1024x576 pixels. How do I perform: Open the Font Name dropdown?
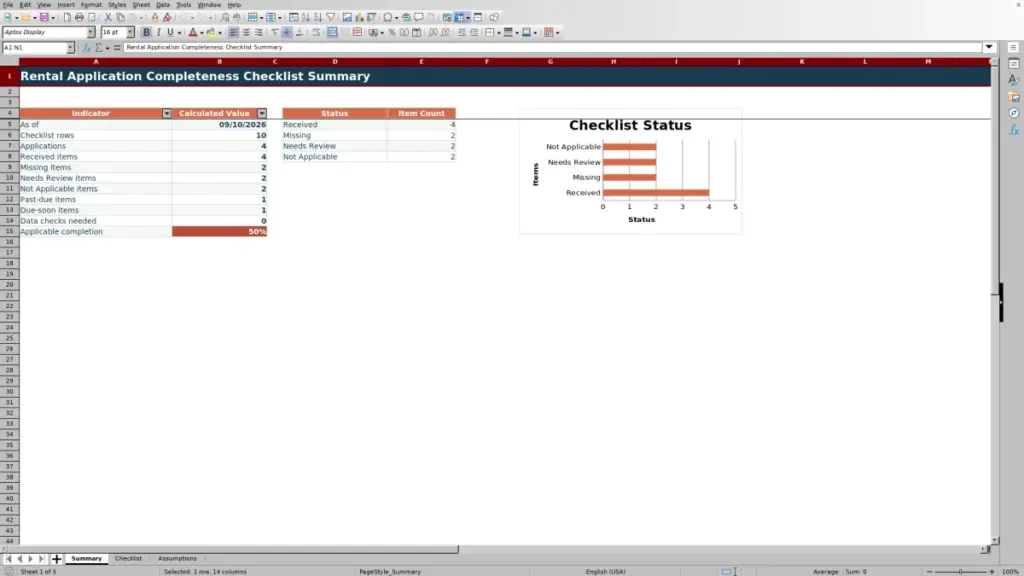[x=90, y=32]
